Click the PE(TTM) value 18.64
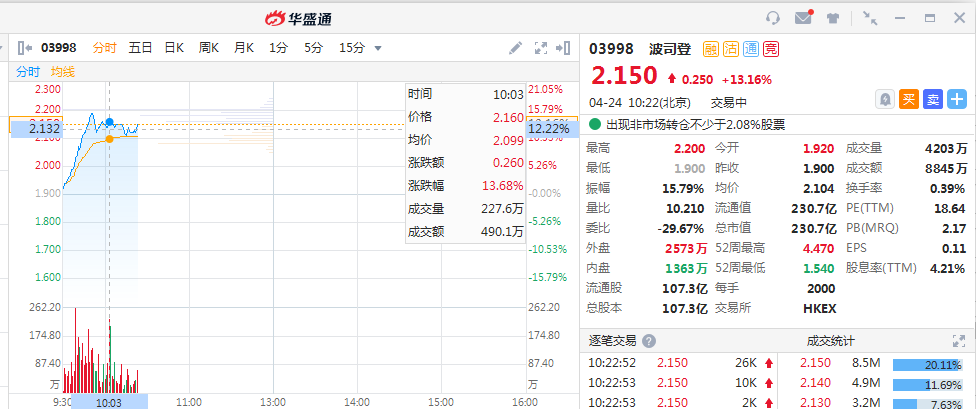 [x=952, y=209]
